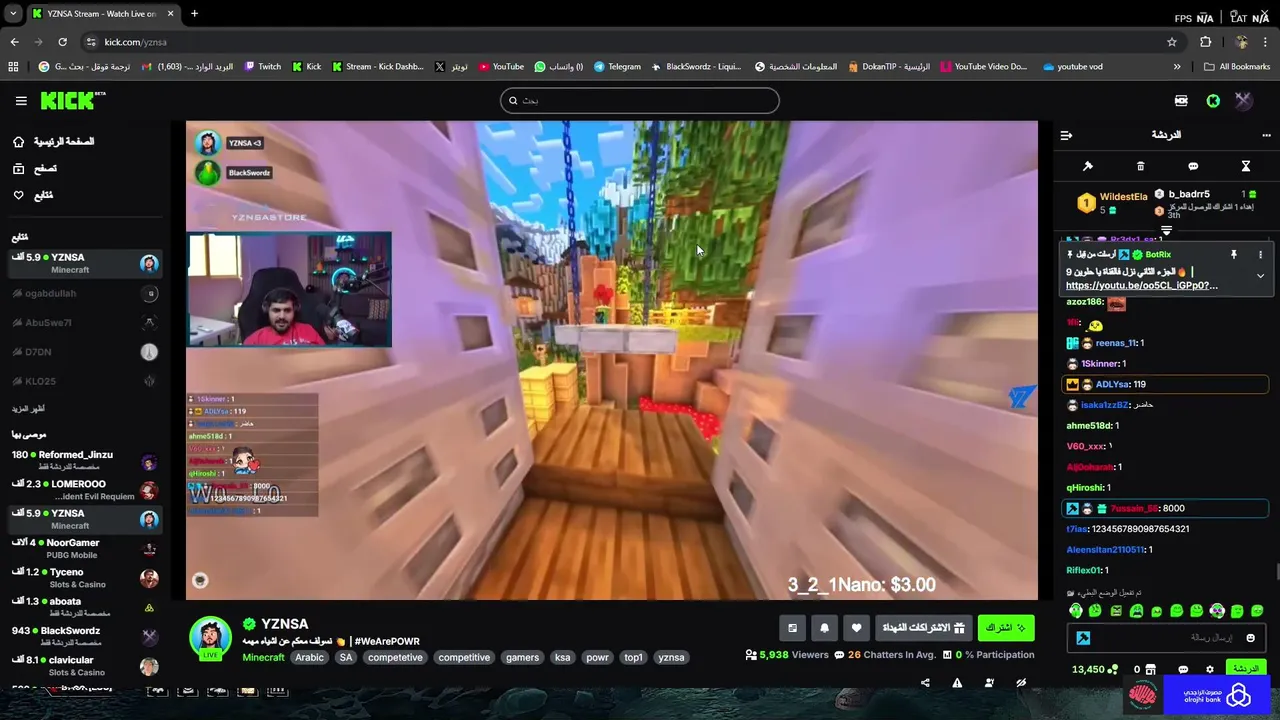Open Tyceno Slots & Casino channel
This screenshot has width=1280, height=720.
click(85, 578)
